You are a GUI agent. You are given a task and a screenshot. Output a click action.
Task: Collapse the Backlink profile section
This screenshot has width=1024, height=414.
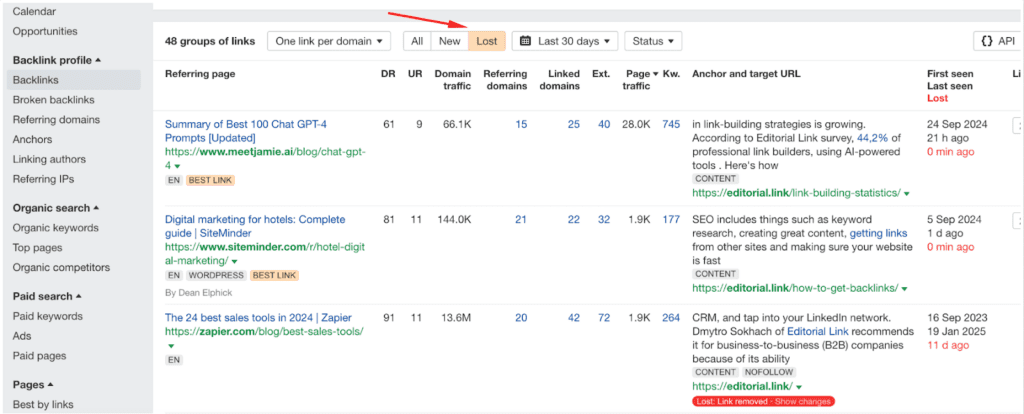57,60
